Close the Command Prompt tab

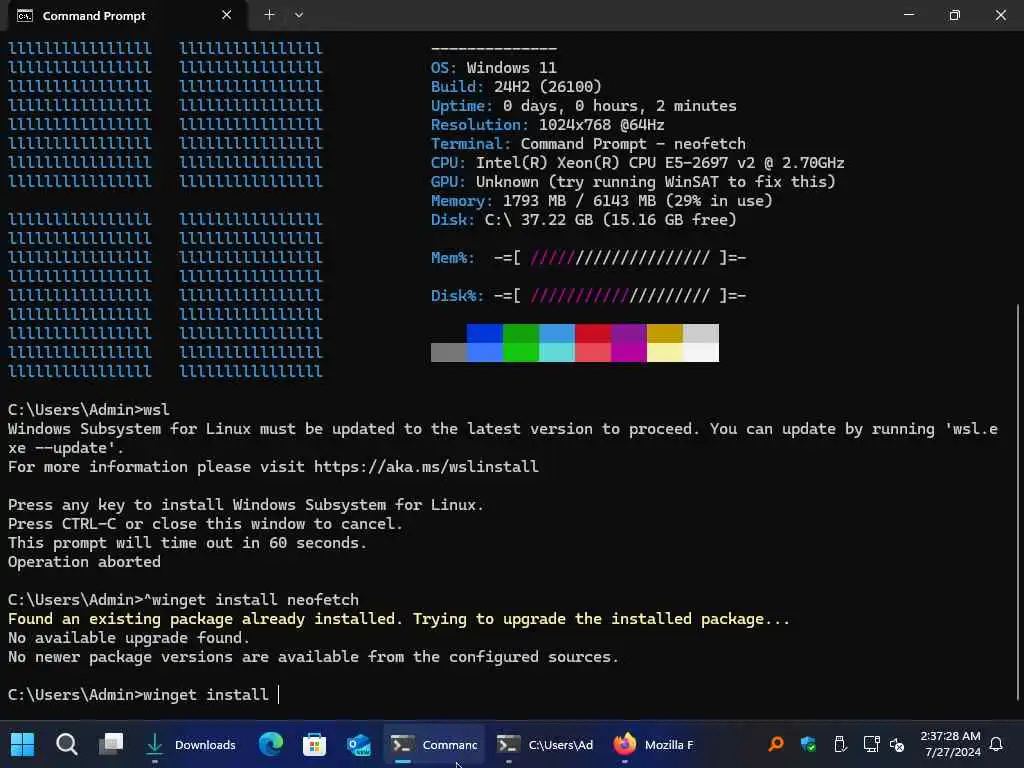point(227,14)
